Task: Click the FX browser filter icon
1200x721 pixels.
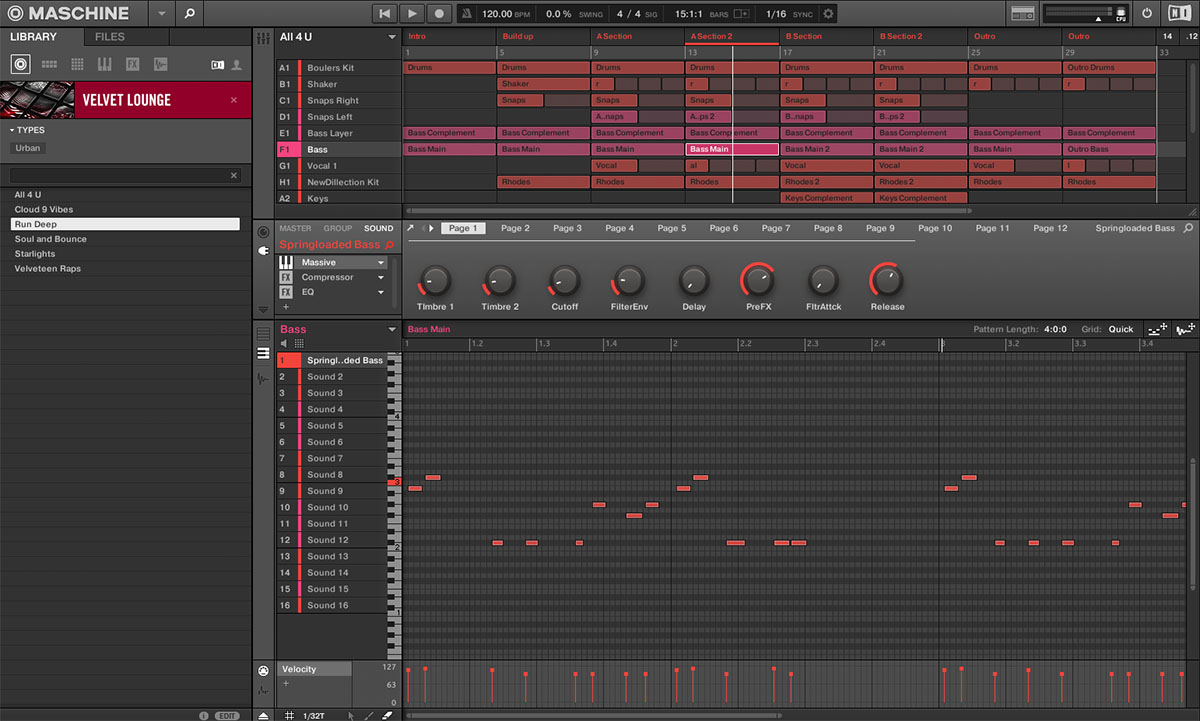Action: 133,65
